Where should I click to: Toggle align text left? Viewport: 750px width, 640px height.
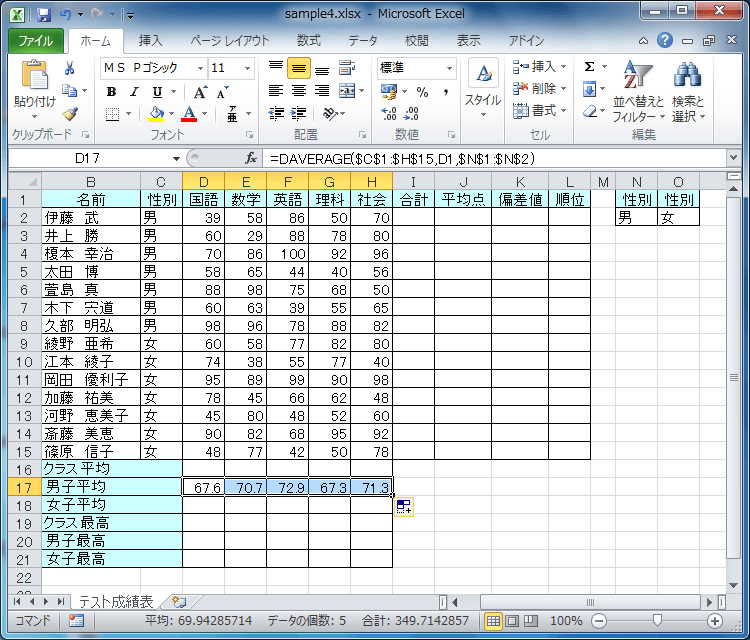pyautogui.click(x=276, y=91)
